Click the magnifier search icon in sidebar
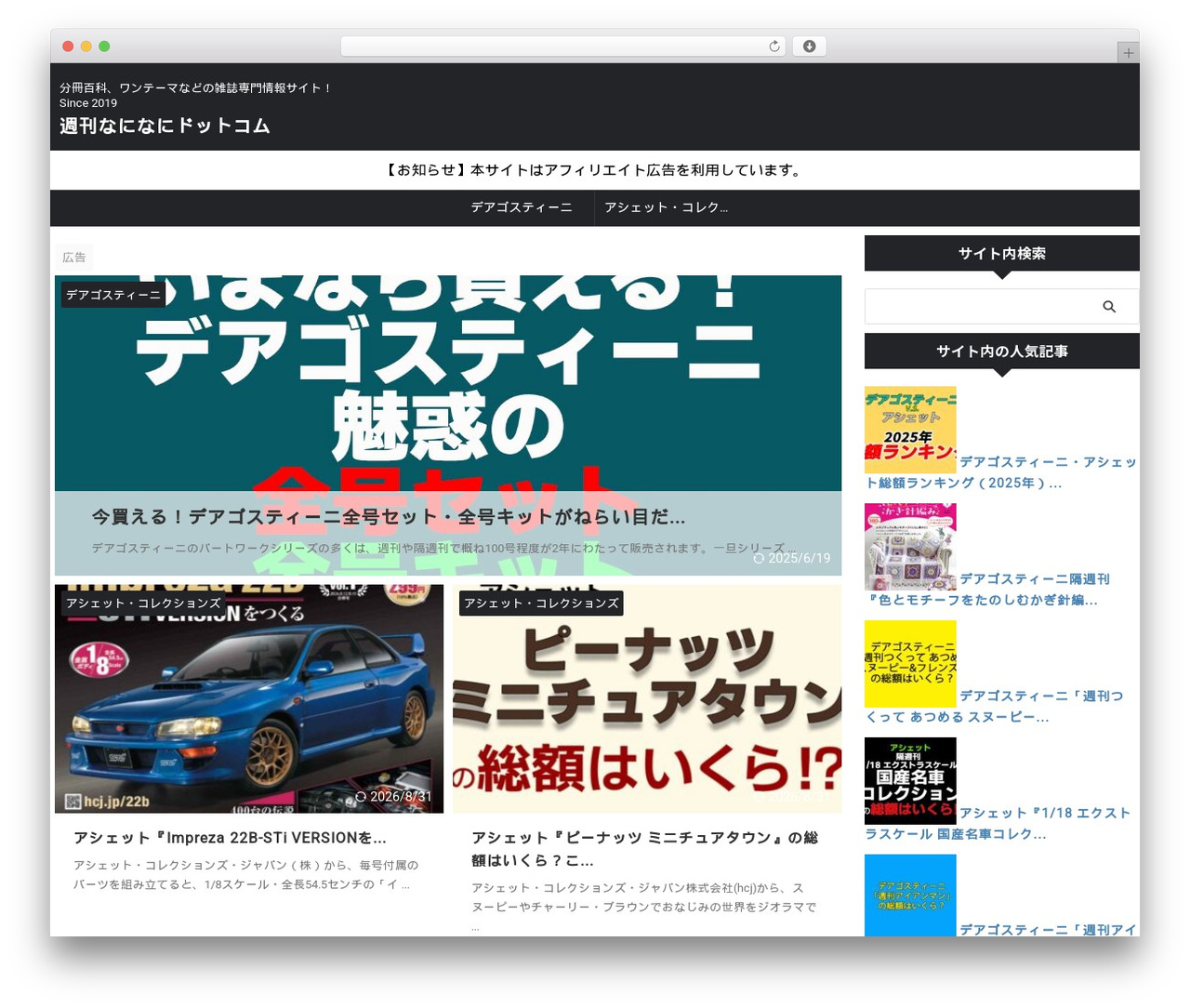 click(x=1109, y=307)
